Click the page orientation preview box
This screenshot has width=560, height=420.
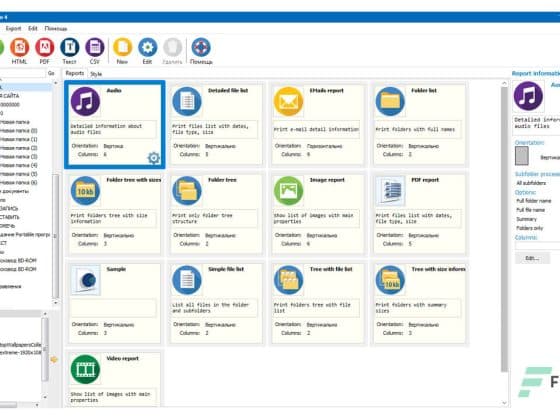pyautogui.click(x=522, y=156)
